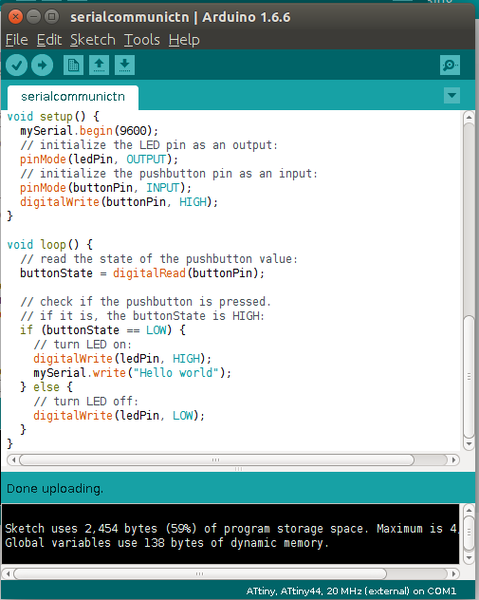Click 'Done uploading.' status message
Viewport: 479px width, 600px height.
click(55, 489)
